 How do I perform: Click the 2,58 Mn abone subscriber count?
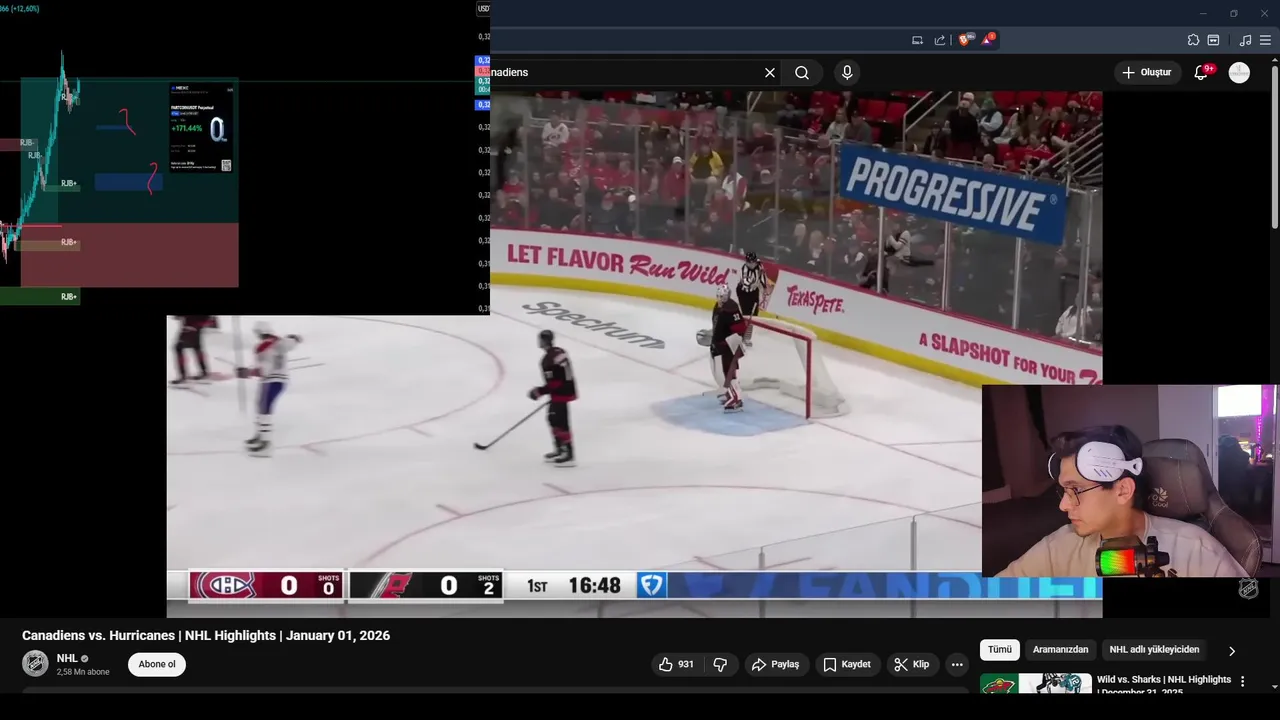83,672
